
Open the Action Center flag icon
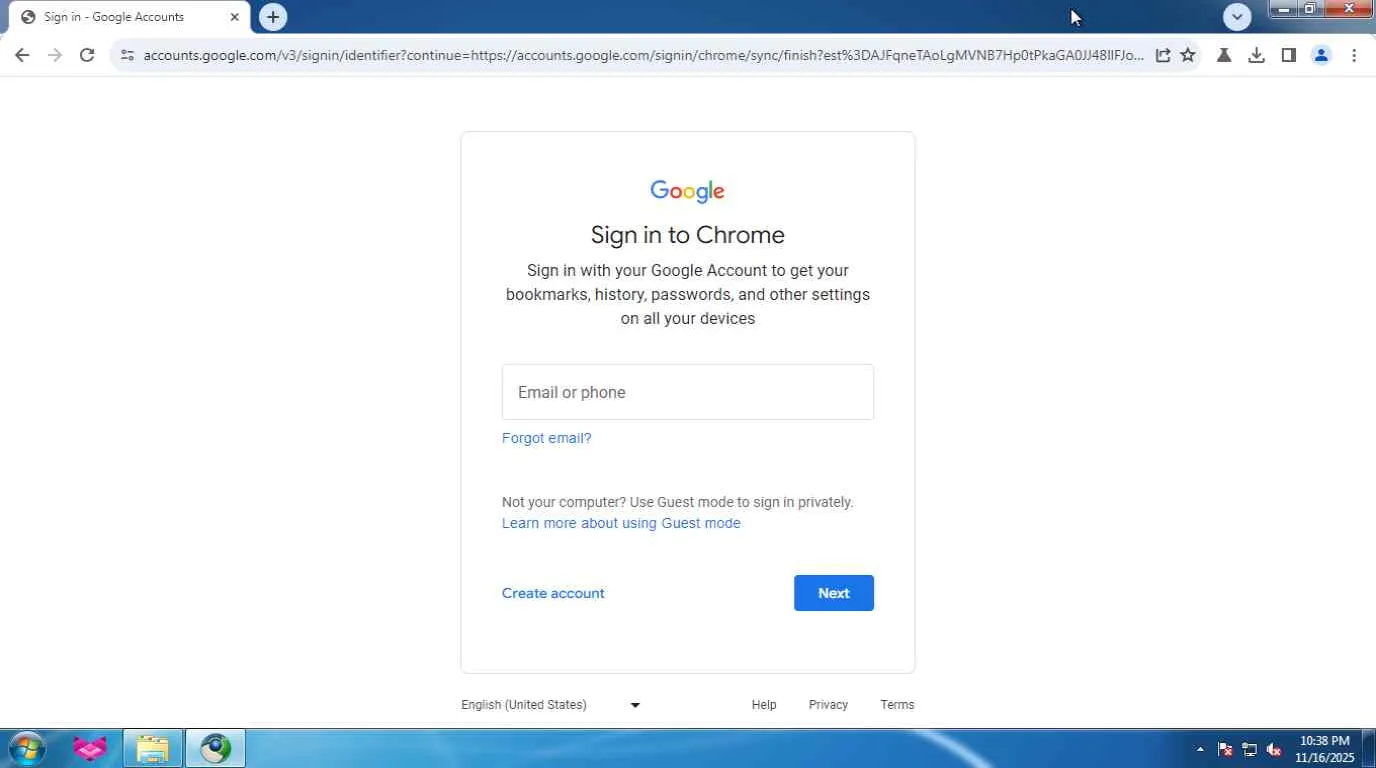coord(1225,749)
